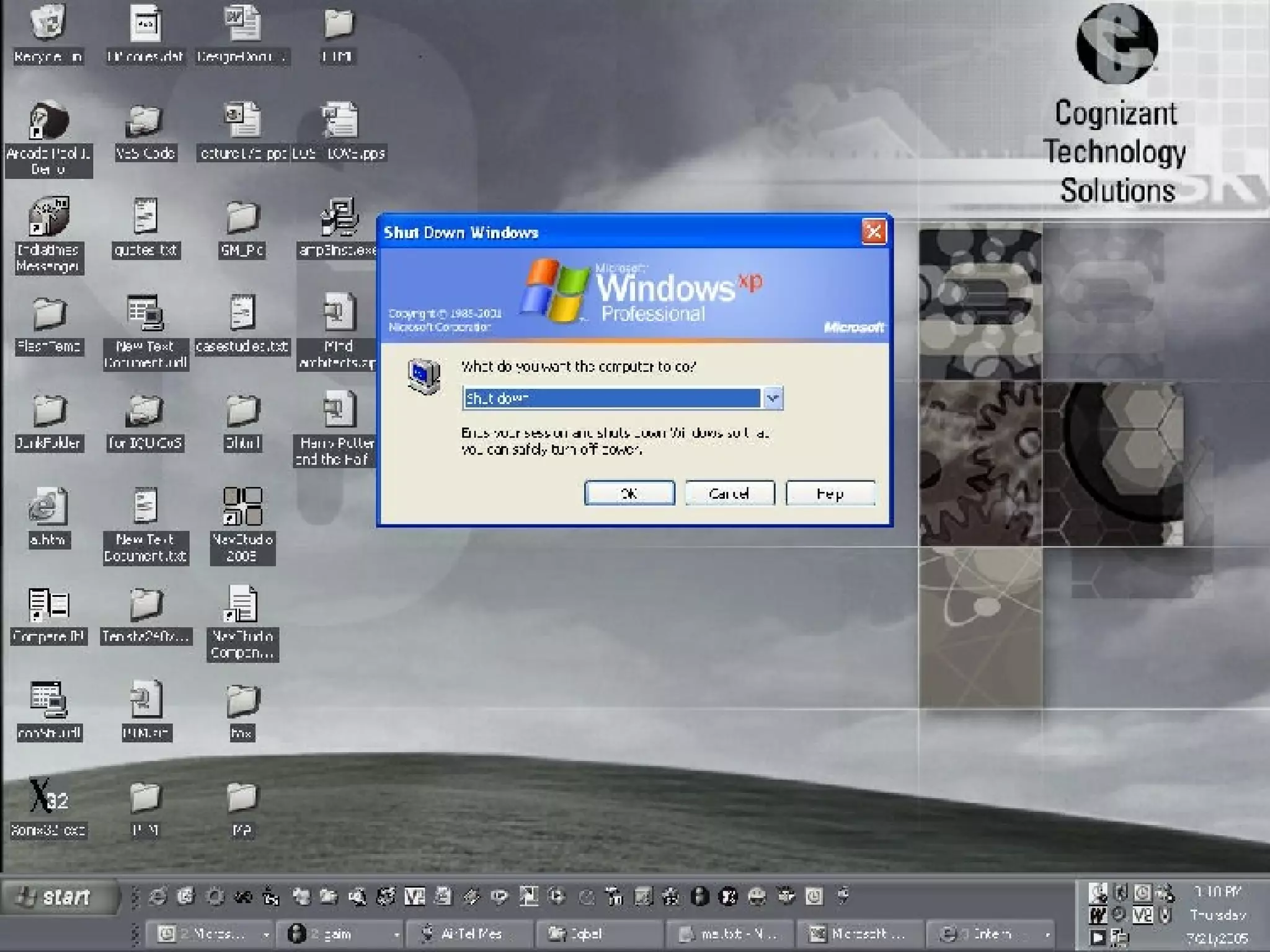This screenshot has width=1270, height=952.
Task: Open the Sonix32.exe desktop icon
Action: [48, 796]
